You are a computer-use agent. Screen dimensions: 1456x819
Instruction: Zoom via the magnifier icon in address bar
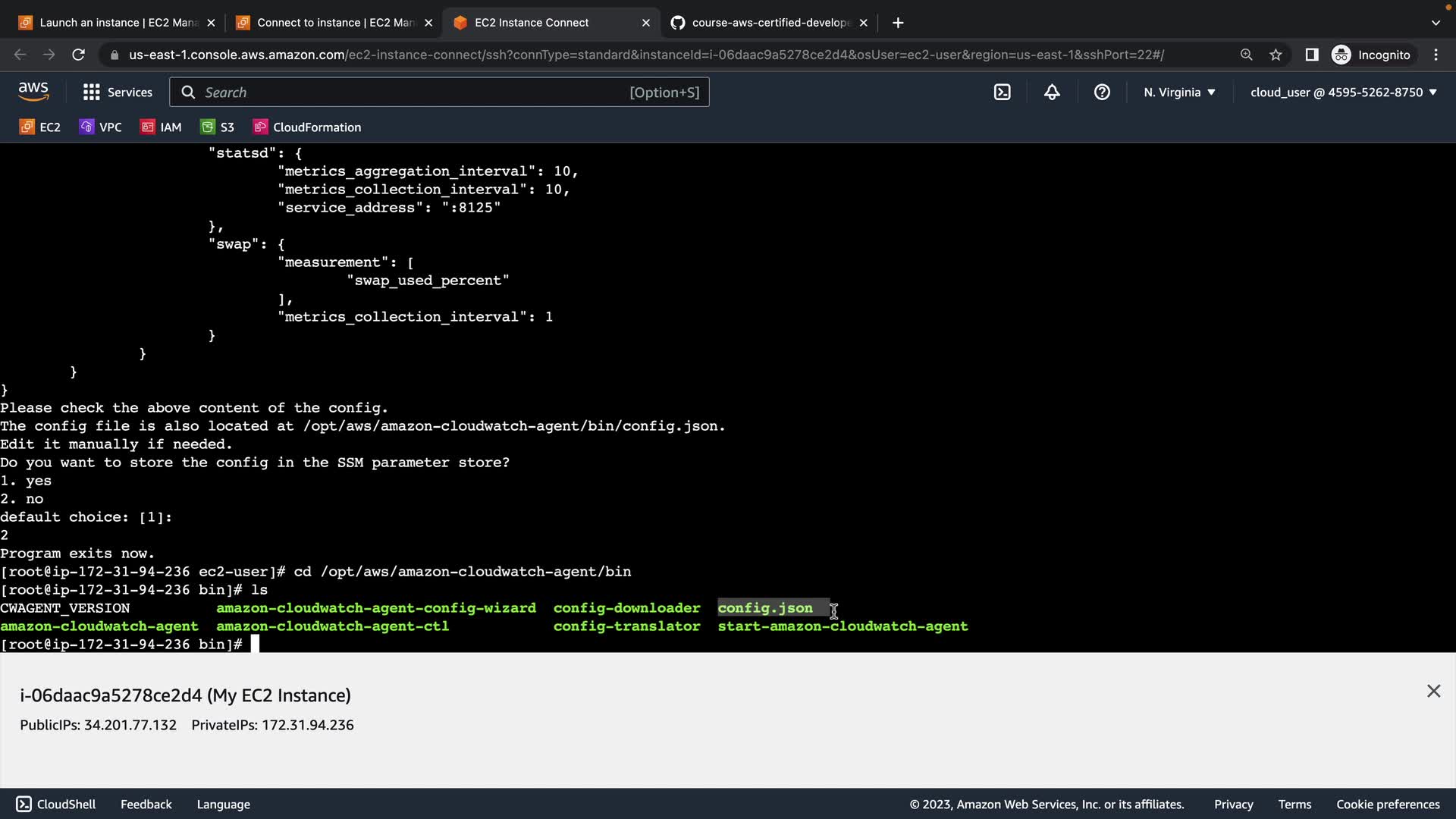(1246, 55)
